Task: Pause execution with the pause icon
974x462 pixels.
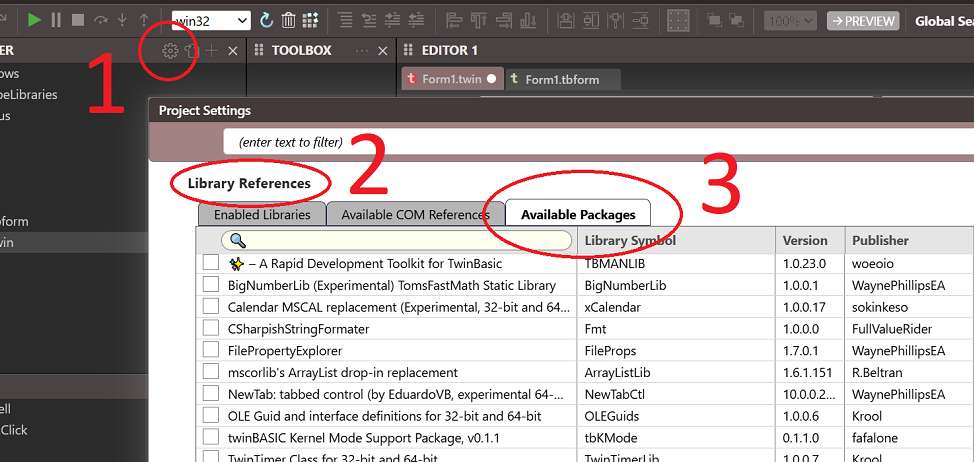Action: point(56,20)
